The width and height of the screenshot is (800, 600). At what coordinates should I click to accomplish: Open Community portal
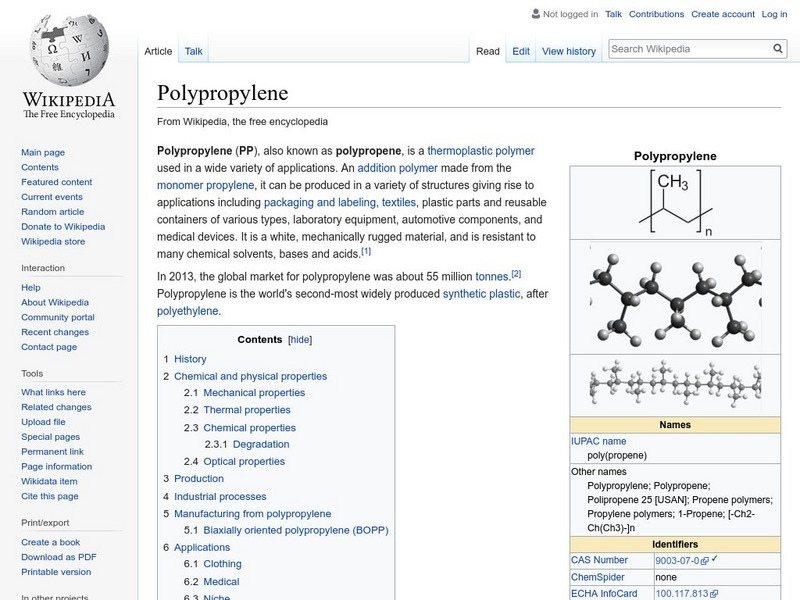tap(58, 317)
